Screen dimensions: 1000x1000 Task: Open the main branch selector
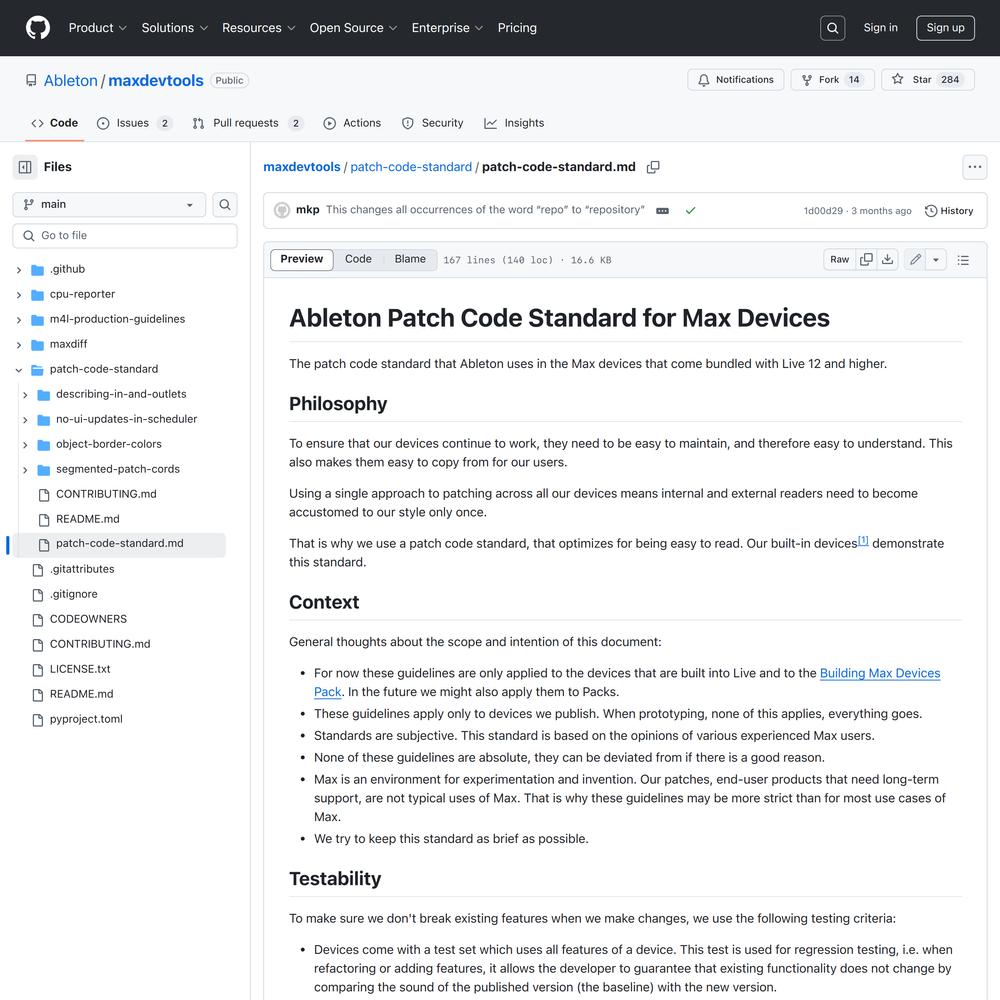tap(109, 205)
